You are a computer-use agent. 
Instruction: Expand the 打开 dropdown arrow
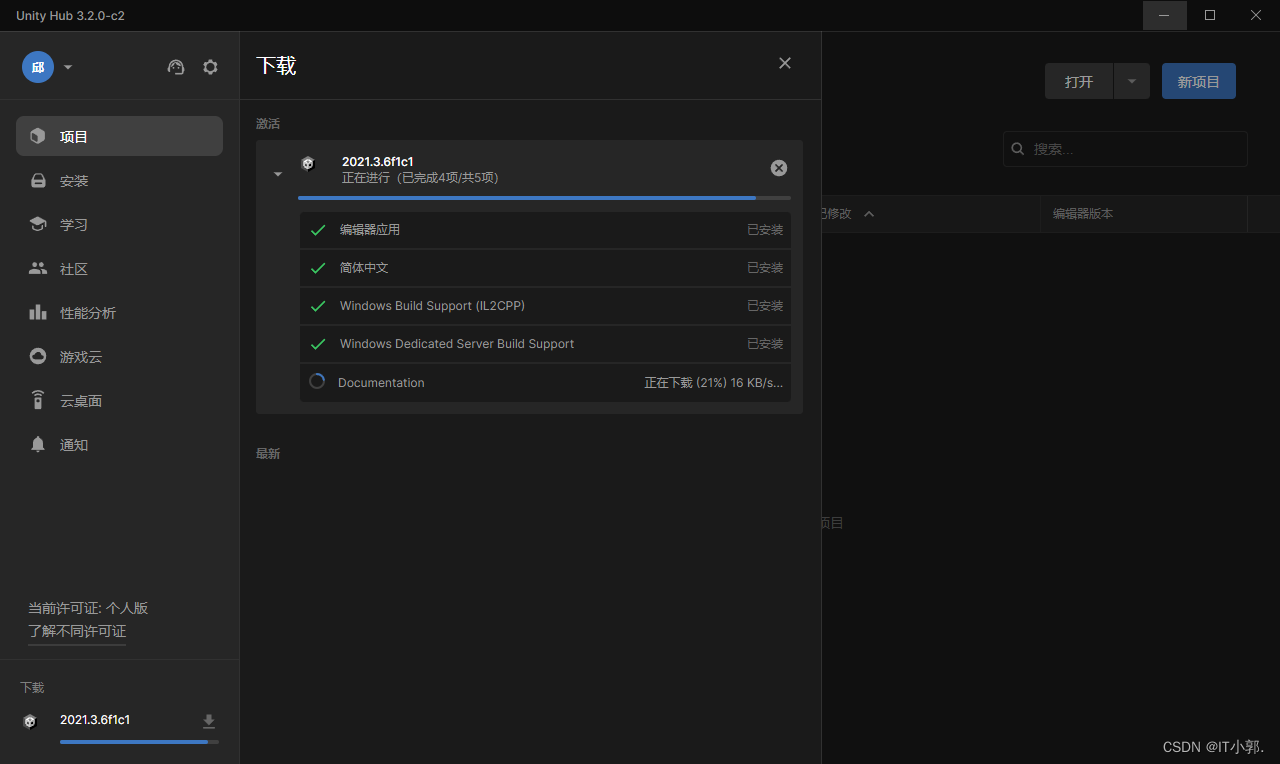click(x=1132, y=81)
